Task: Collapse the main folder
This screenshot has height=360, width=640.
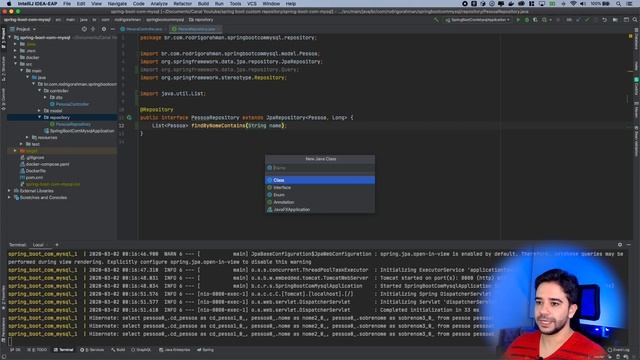Action: 22,71
